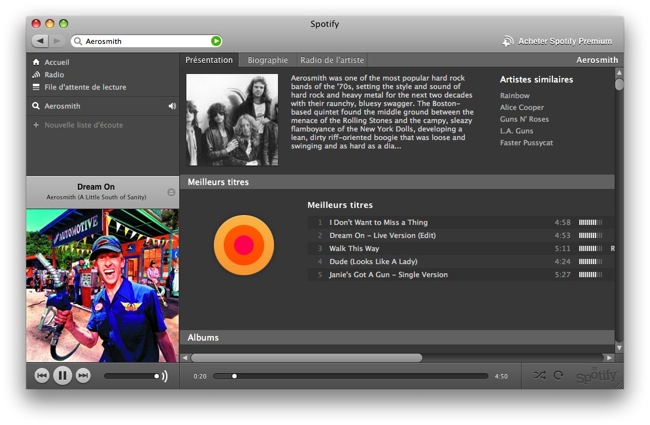Click the Meilleurs titres section header
The height and width of the screenshot is (425, 650).
397,182
